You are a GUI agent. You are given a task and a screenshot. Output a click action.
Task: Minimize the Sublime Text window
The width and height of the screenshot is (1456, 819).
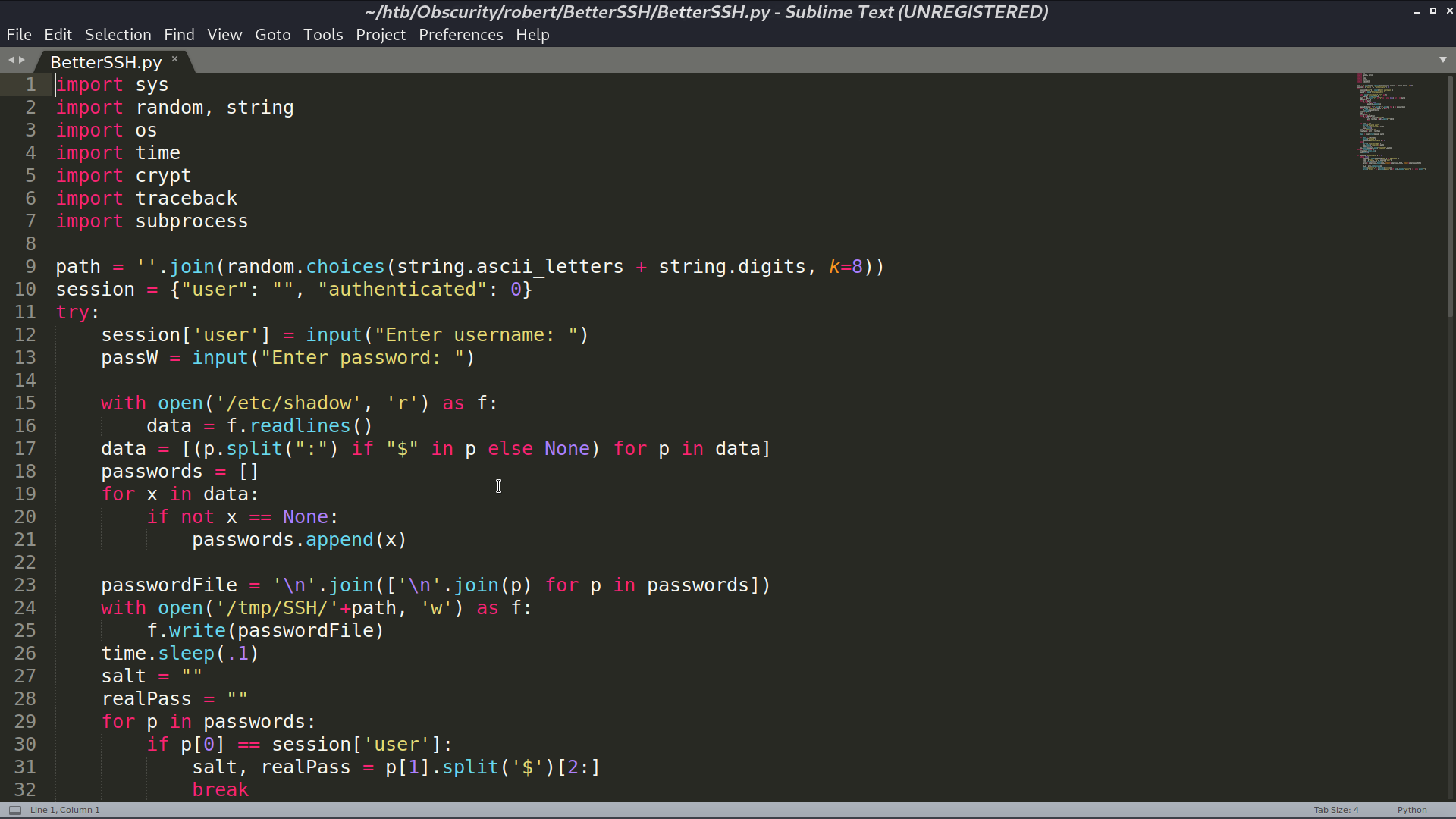(x=1416, y=11)
